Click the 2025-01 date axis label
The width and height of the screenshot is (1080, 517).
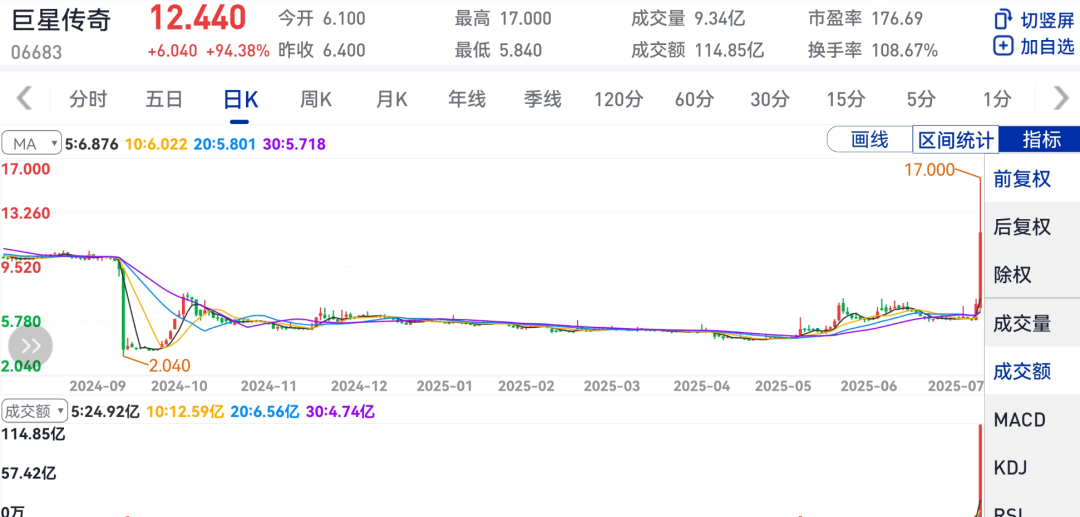click(x=443, y=386)
